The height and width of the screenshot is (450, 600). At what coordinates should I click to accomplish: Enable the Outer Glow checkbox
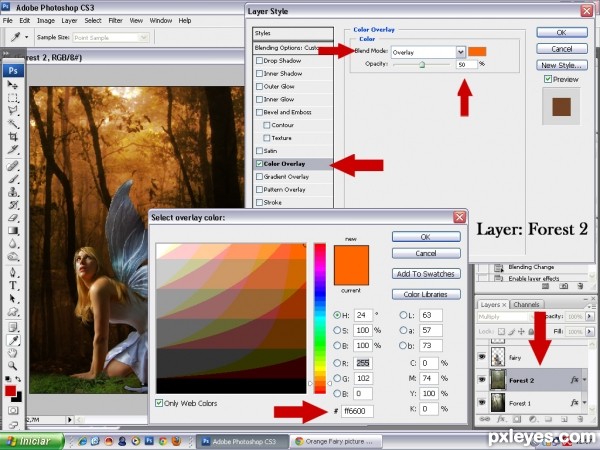pos(259,86)
